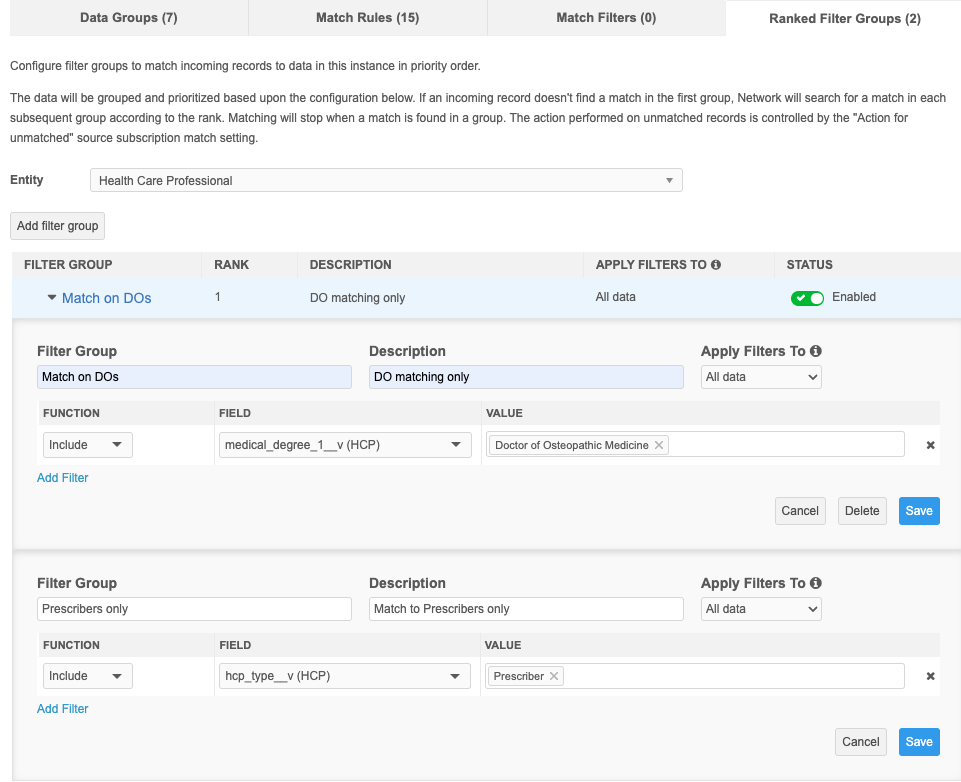961x782 pixels.
Task: Click info icon in Apply Filters To column header
Action: [x=716, y=265]
